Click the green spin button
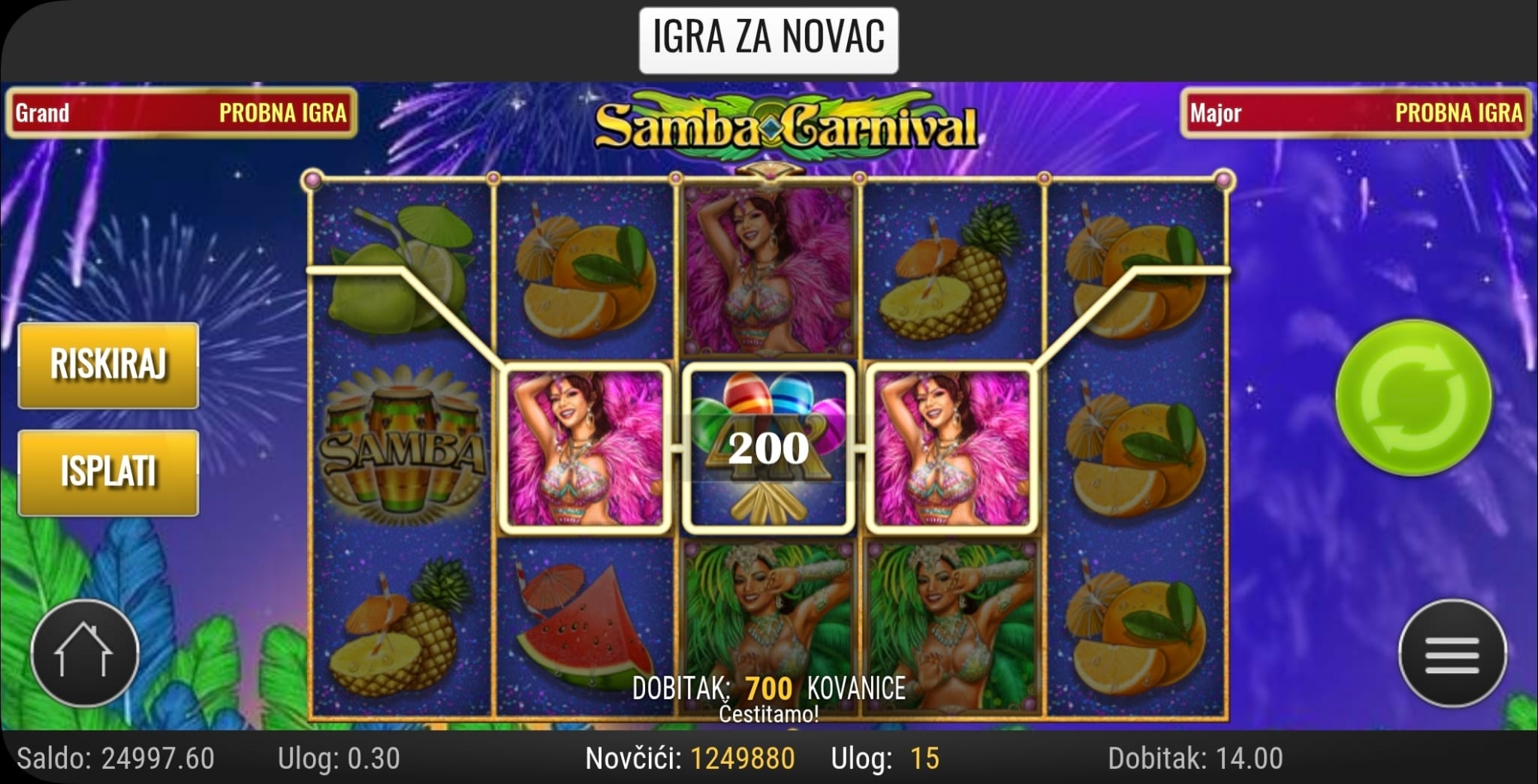The height and width of the screenshot is (784, 1538). tap(1414, 397)
